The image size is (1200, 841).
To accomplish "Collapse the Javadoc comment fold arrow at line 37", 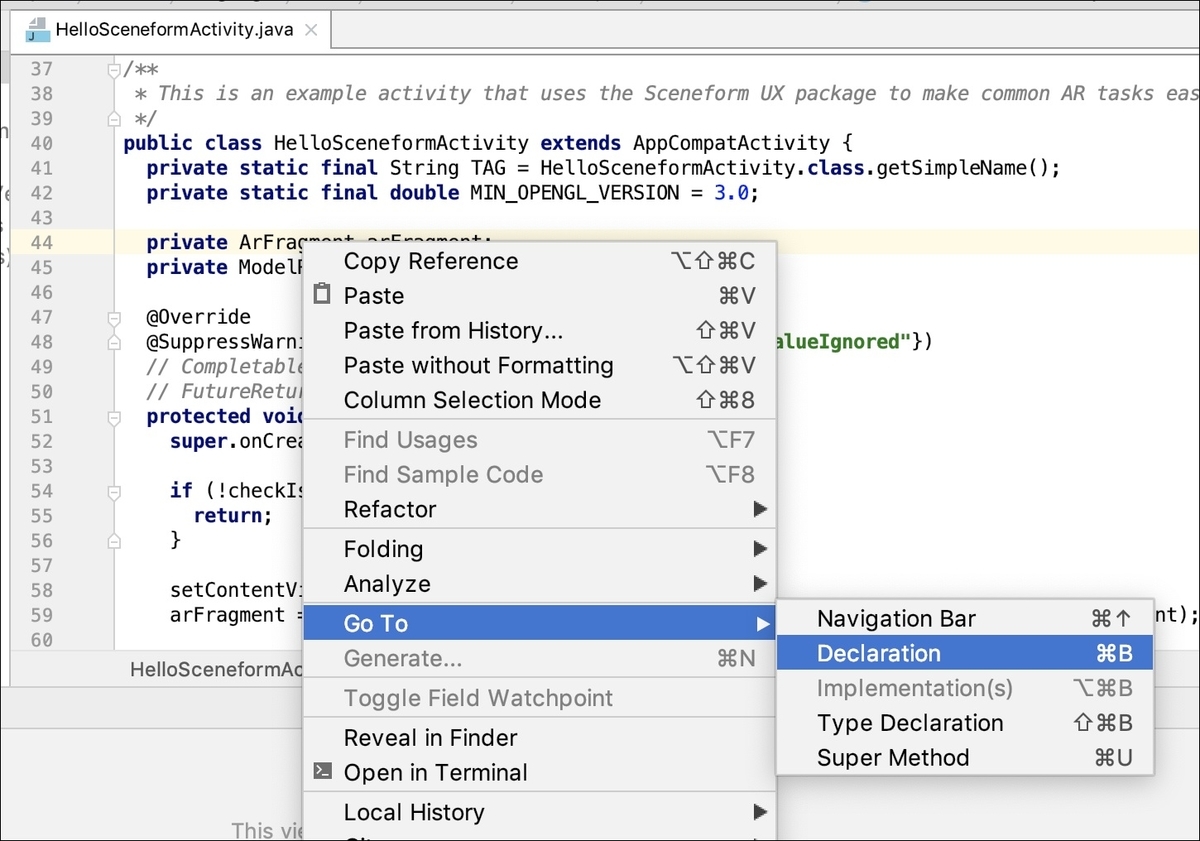I will tap(112, 68).
